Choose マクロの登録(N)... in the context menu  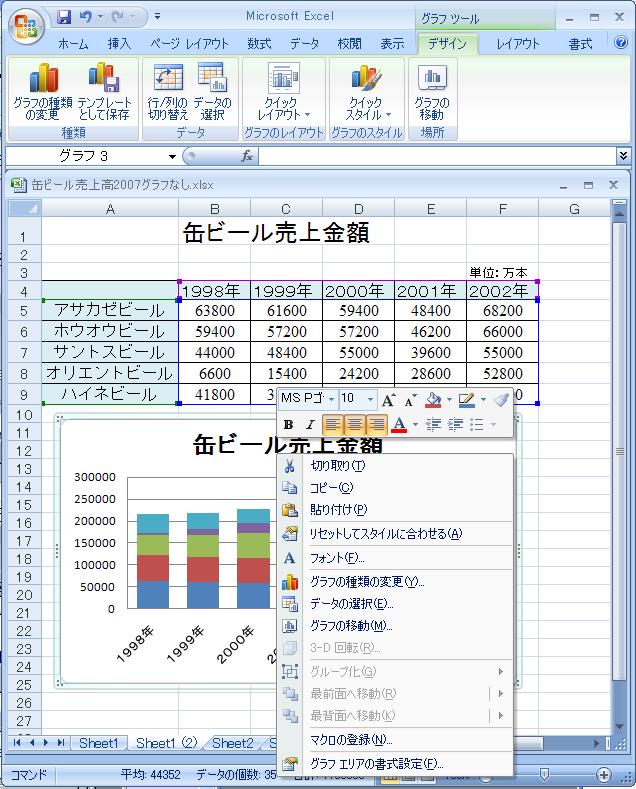point(394,740)
